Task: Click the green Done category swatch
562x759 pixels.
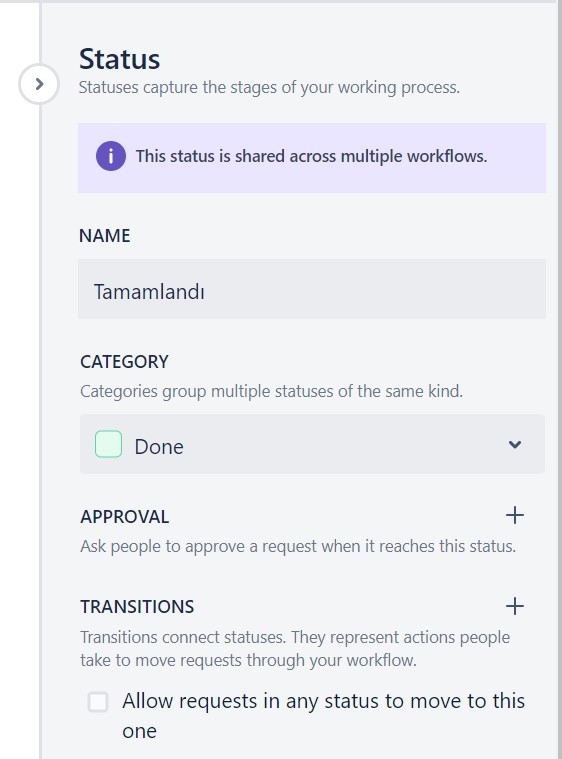Action: [x=108, y=444]
